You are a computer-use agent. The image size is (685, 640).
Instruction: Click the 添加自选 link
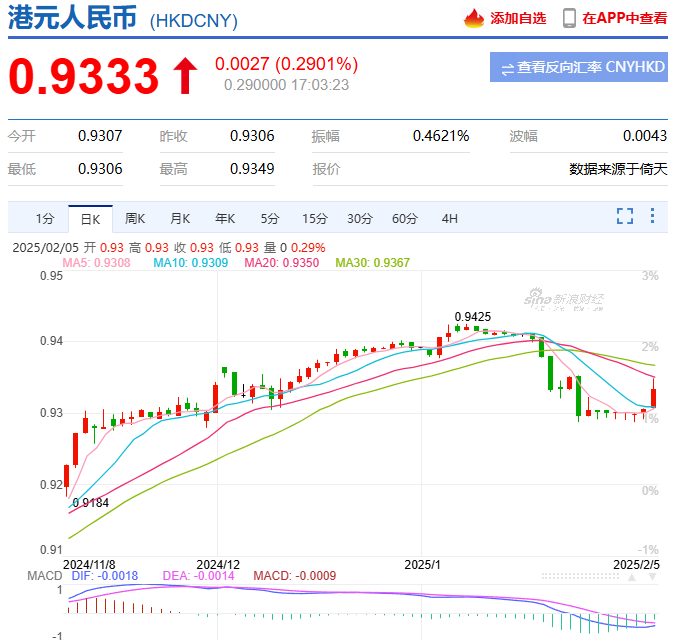(x=518, y=18)
